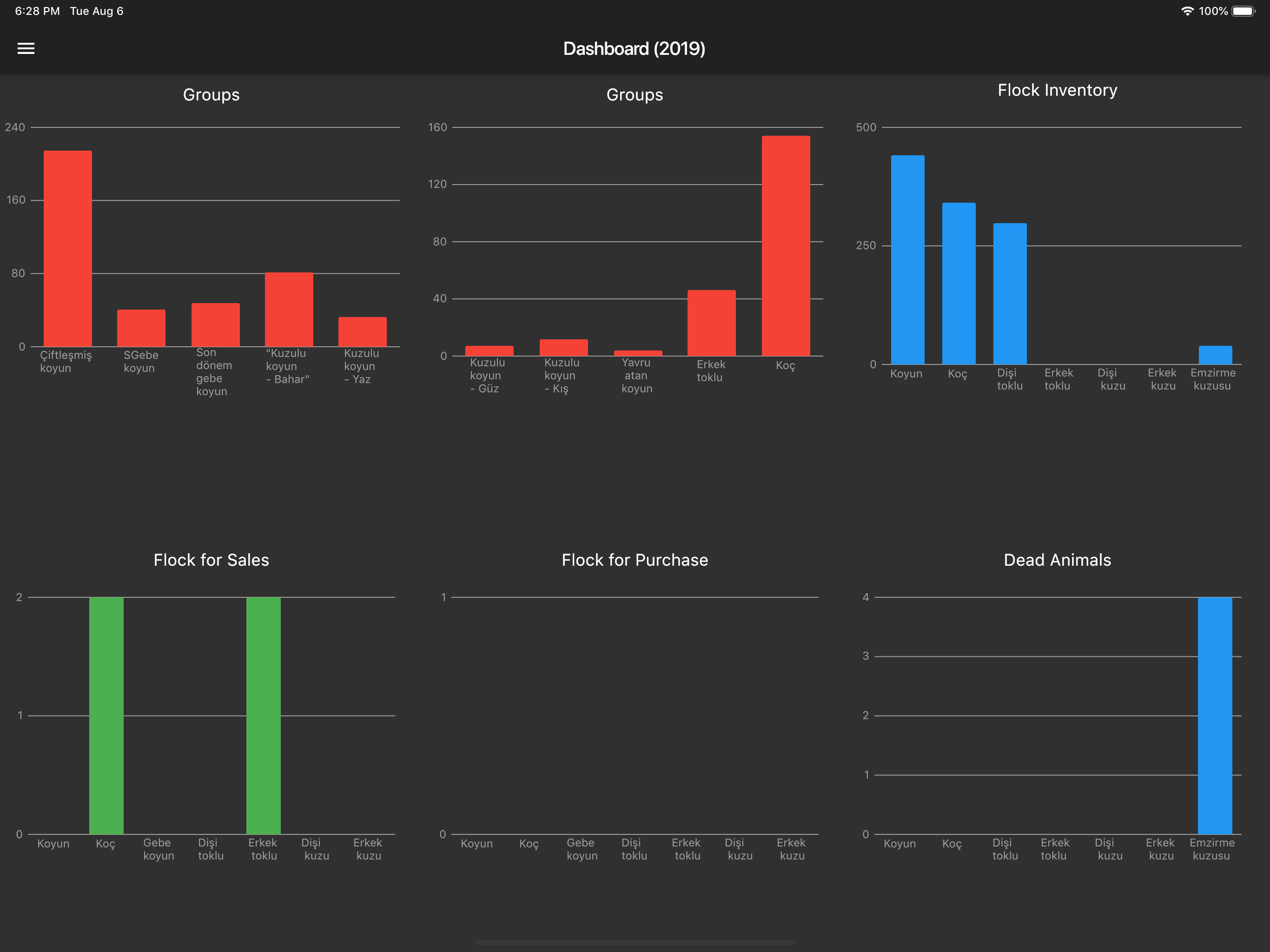The width and height of the screenshot is (1270, 952).
Task: Select the Kuzulu koyun - Kış bar
Action: click(x=564, y=347)
